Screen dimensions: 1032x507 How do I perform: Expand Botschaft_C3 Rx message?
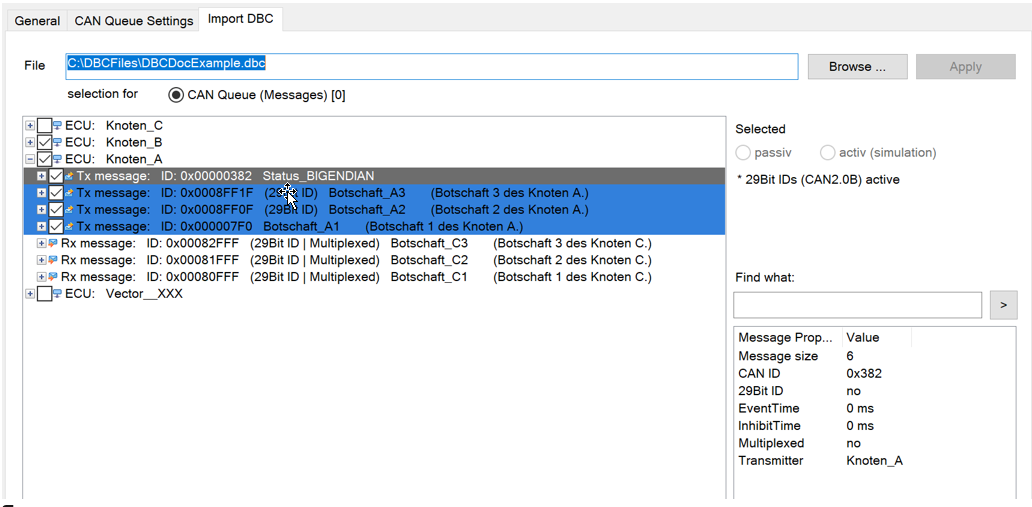tap(41, 244)
